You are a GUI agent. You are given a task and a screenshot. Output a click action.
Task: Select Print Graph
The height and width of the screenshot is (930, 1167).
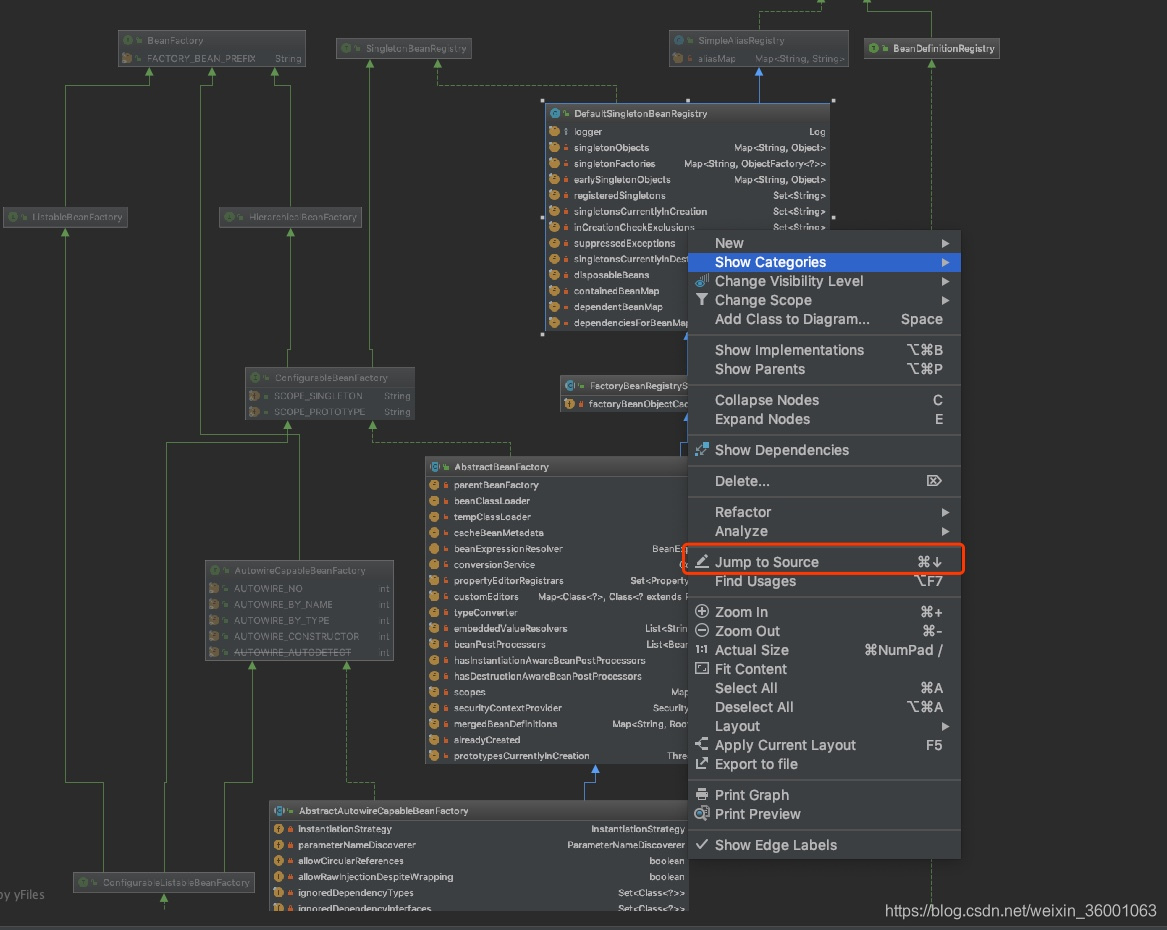[824, 795]
